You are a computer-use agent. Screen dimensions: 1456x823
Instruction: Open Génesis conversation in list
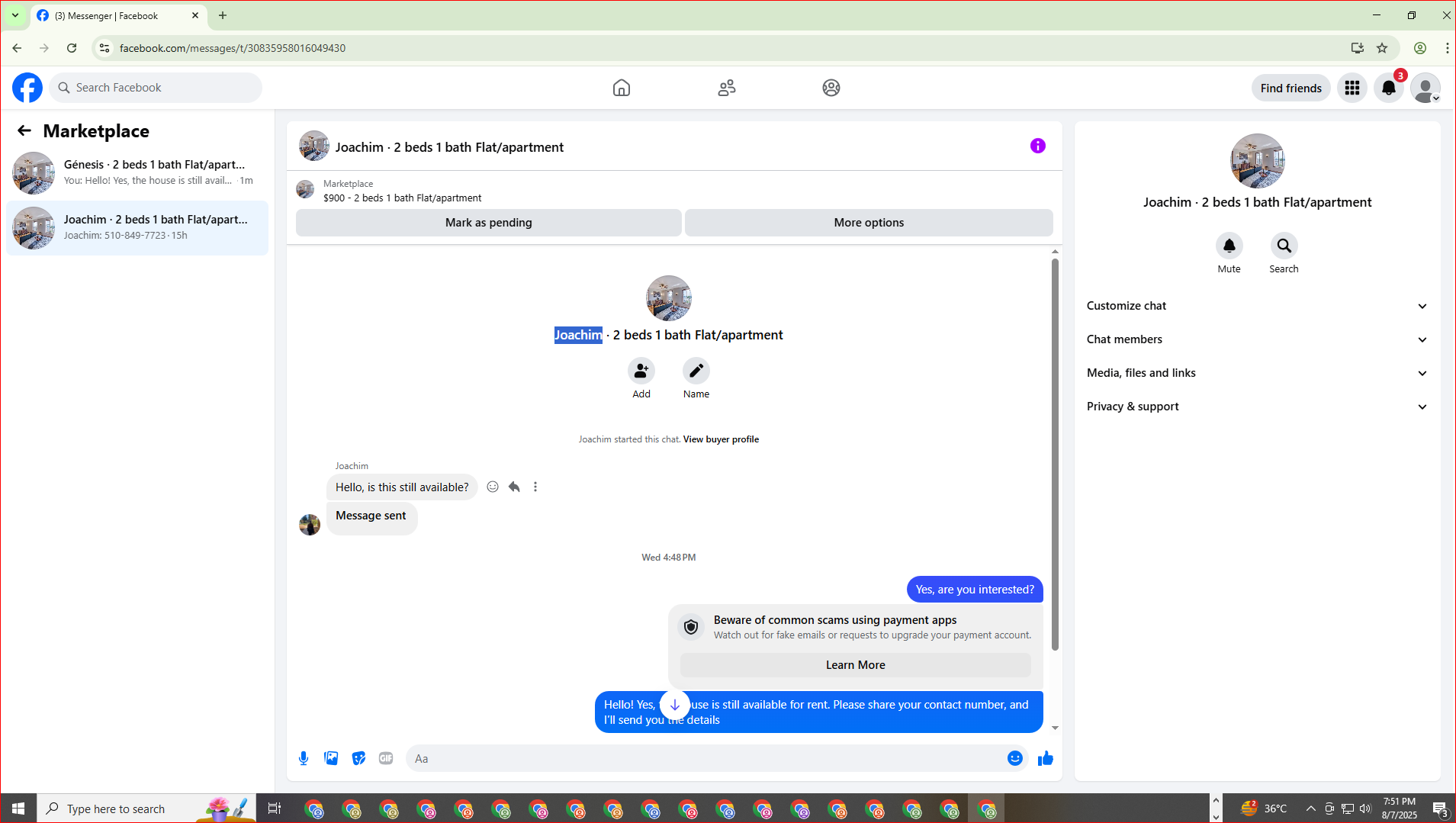click(137, 172)
